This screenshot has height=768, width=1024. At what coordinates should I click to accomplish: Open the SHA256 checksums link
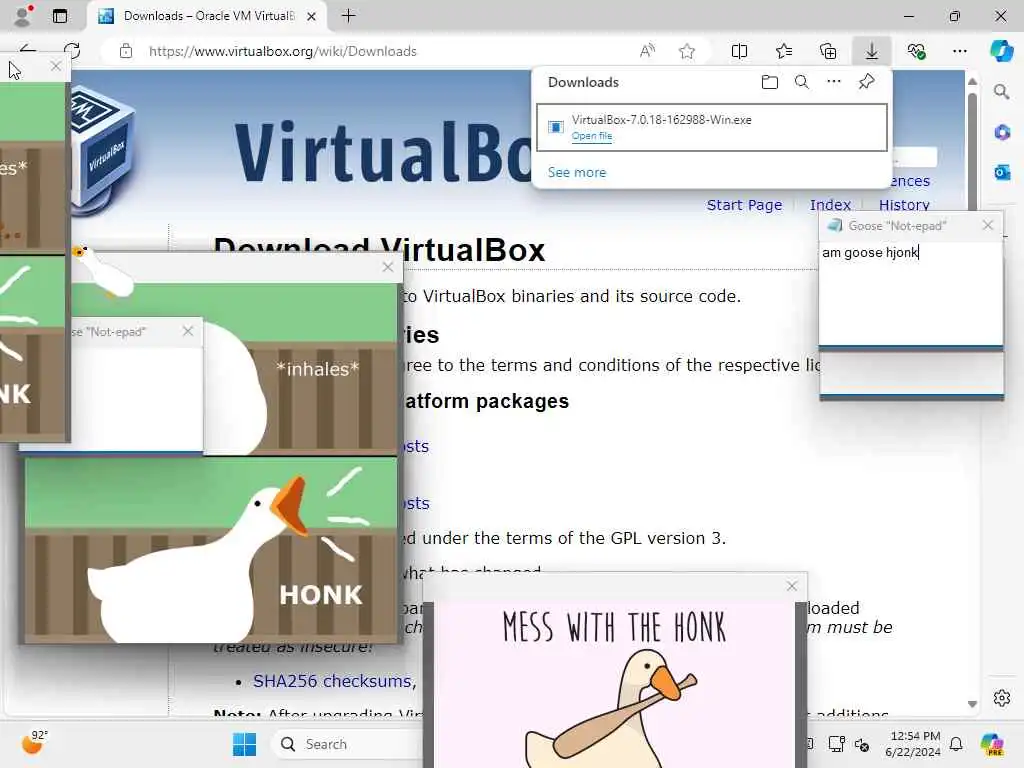(x=332, y=681)
